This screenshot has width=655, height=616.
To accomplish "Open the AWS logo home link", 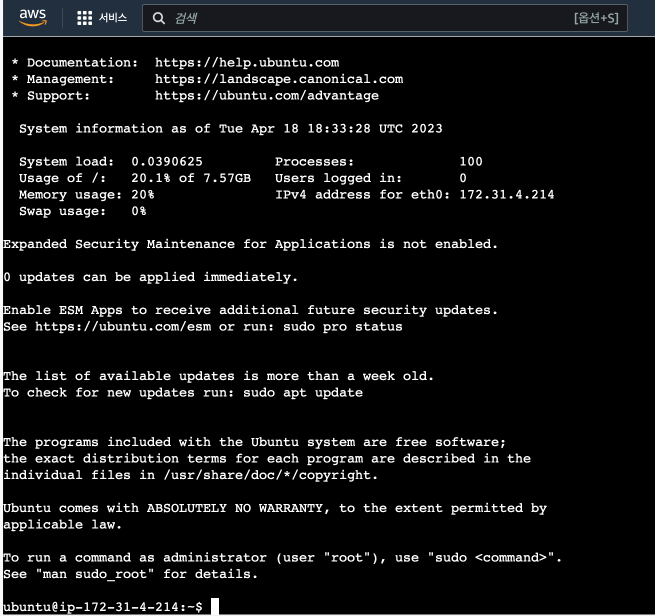I will pyautogui.click(x=33, y=18).
